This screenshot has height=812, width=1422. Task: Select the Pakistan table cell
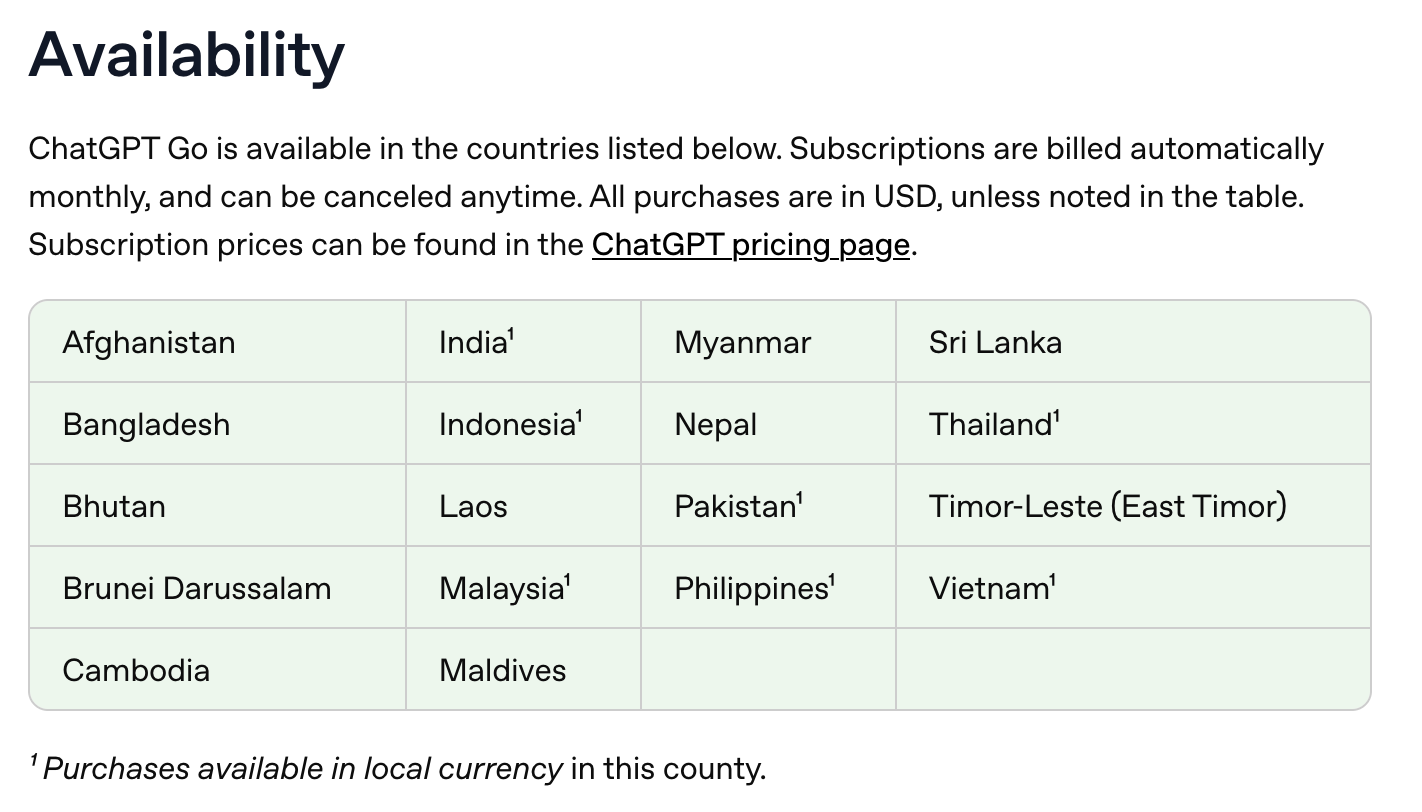(736, 507)
